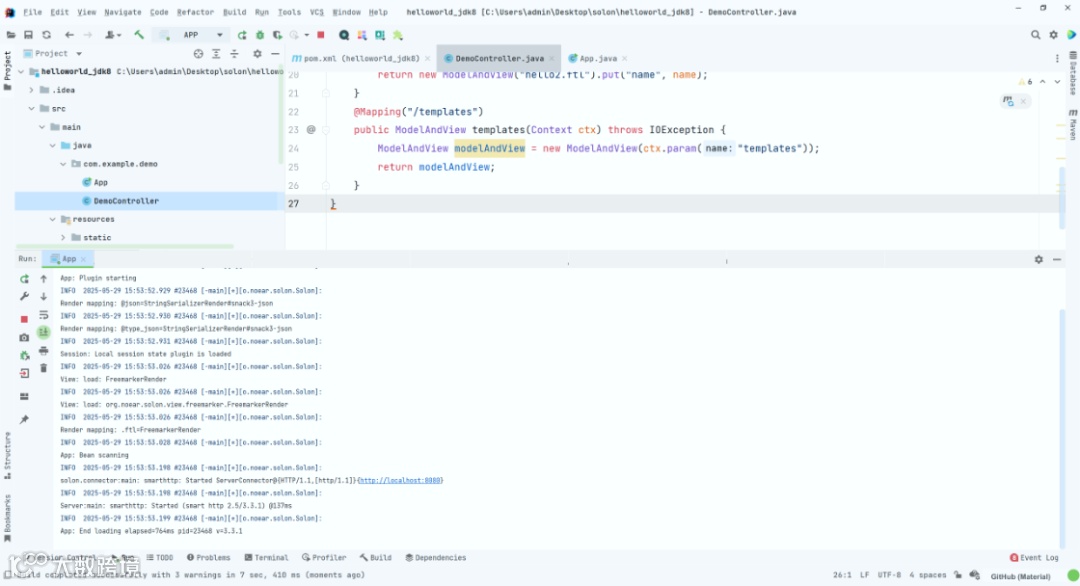Click the Exit icon in Run panel

coord(24,373)
